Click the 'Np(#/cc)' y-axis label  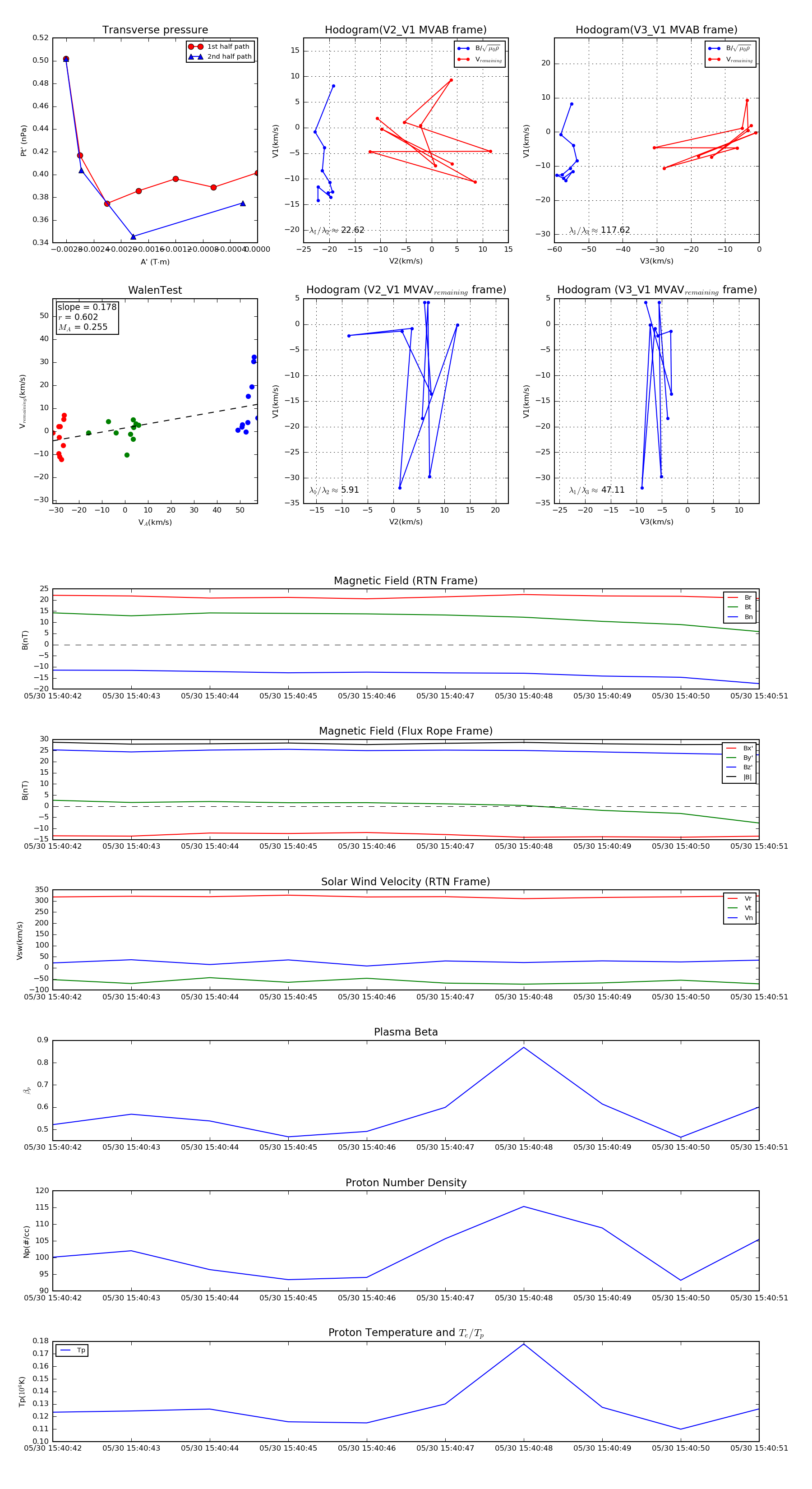coord(26,1242)
